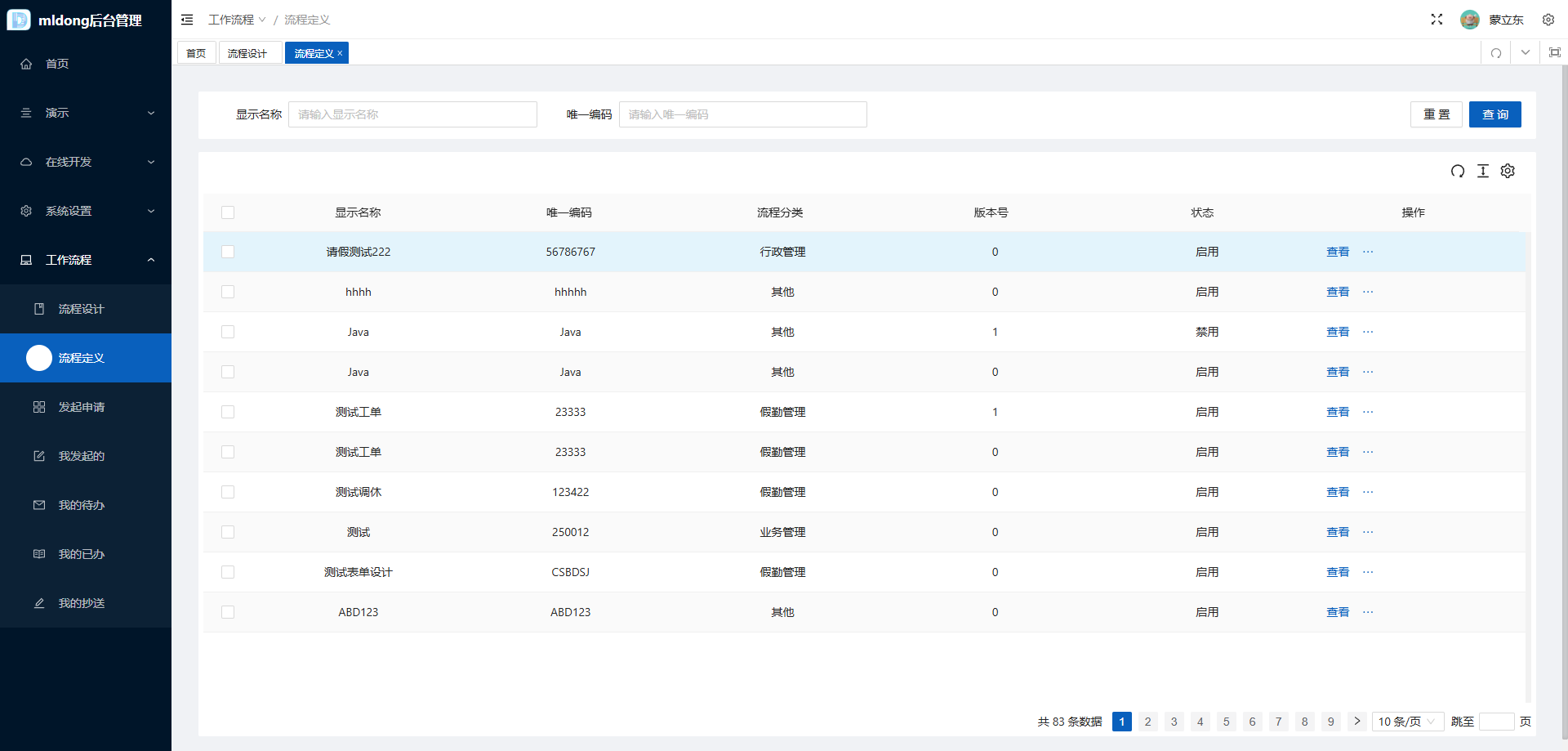Tick the checkbox for the ABD123 row
The height and width of the screenshot is (751, 1568).
pyautogui.click(x=228, y=612)
